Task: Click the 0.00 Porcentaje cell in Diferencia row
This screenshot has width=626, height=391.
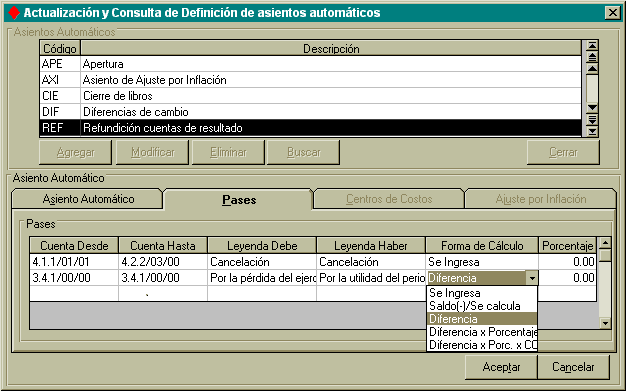Action: [x=567, y=278]
